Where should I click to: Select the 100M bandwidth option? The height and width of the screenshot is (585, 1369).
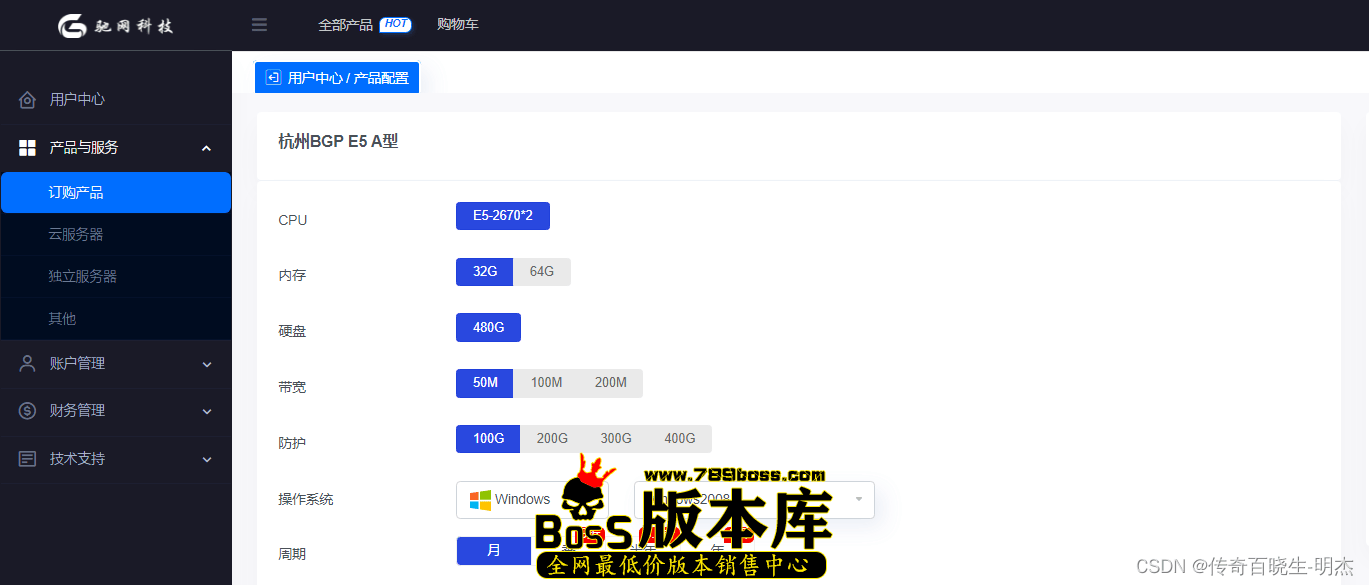[x=546, y=383]
